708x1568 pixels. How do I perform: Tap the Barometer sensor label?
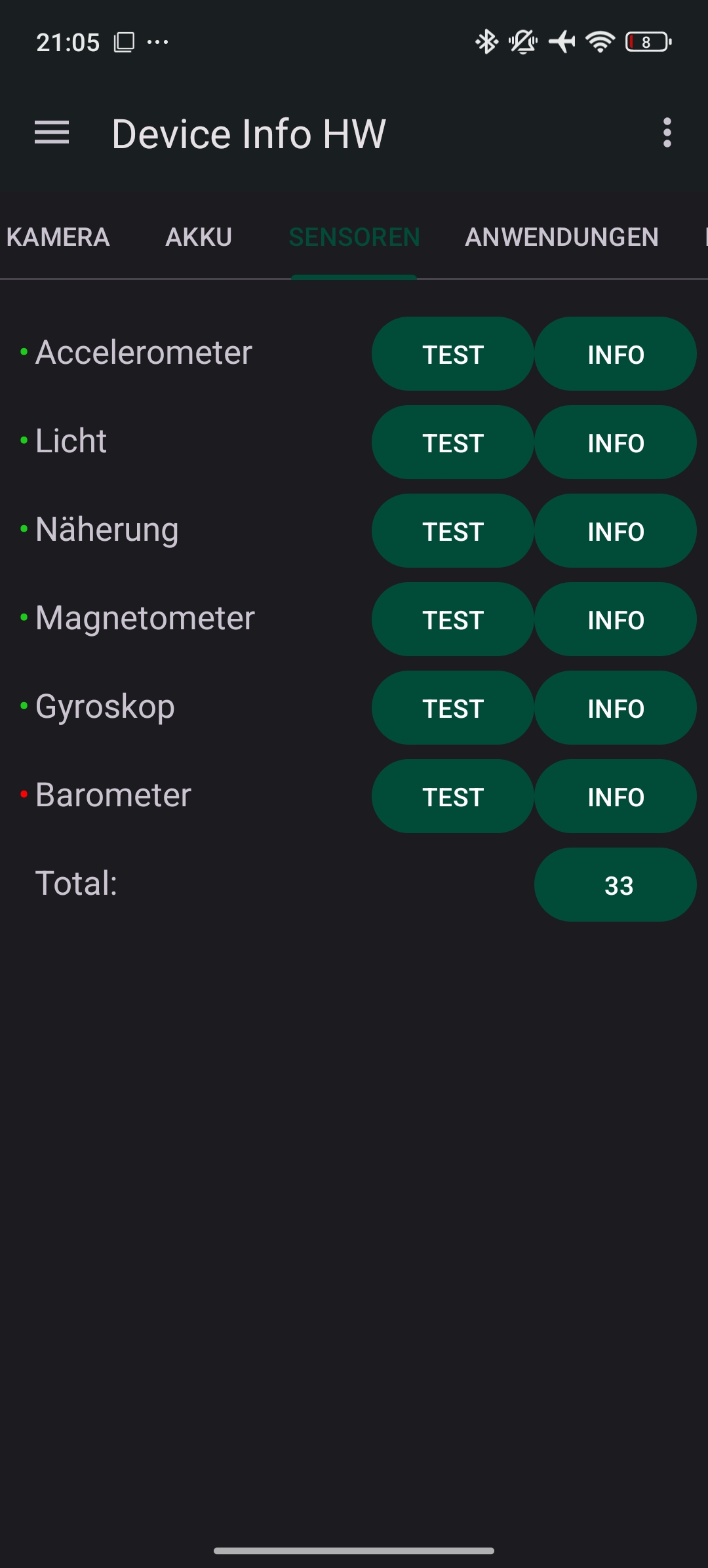113,795
